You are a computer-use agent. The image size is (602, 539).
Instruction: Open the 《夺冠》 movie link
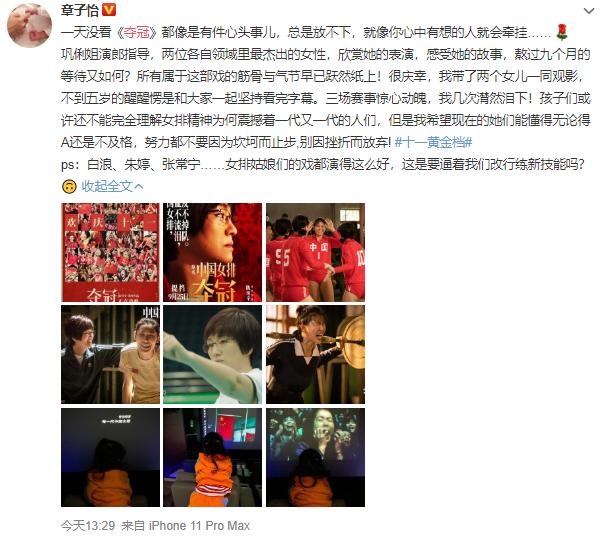(136, 33)
